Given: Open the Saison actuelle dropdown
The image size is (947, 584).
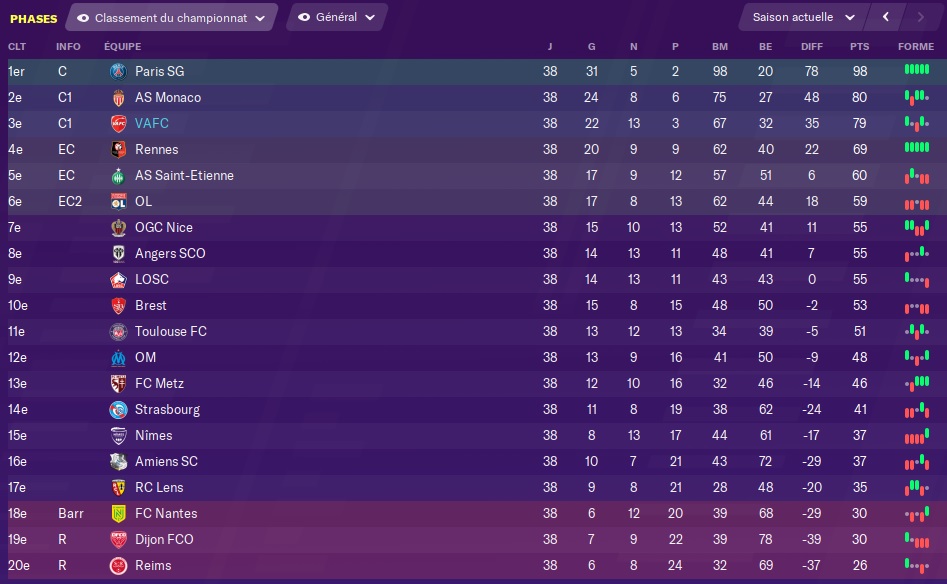Looking at the screenshot, I should [803, 17].
